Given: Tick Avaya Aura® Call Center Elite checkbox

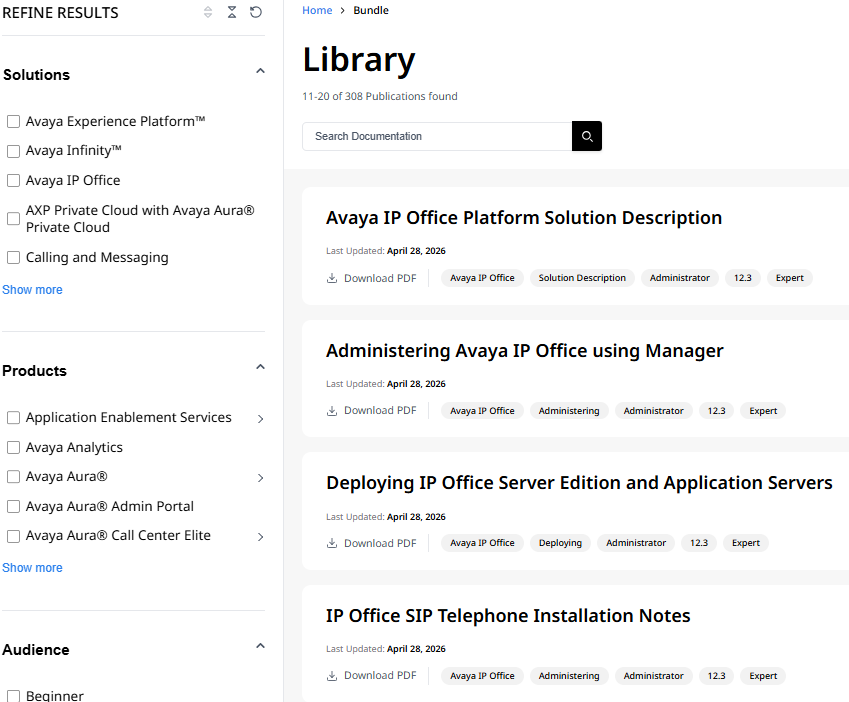Looking at the screenshot, I should [14, 536].
